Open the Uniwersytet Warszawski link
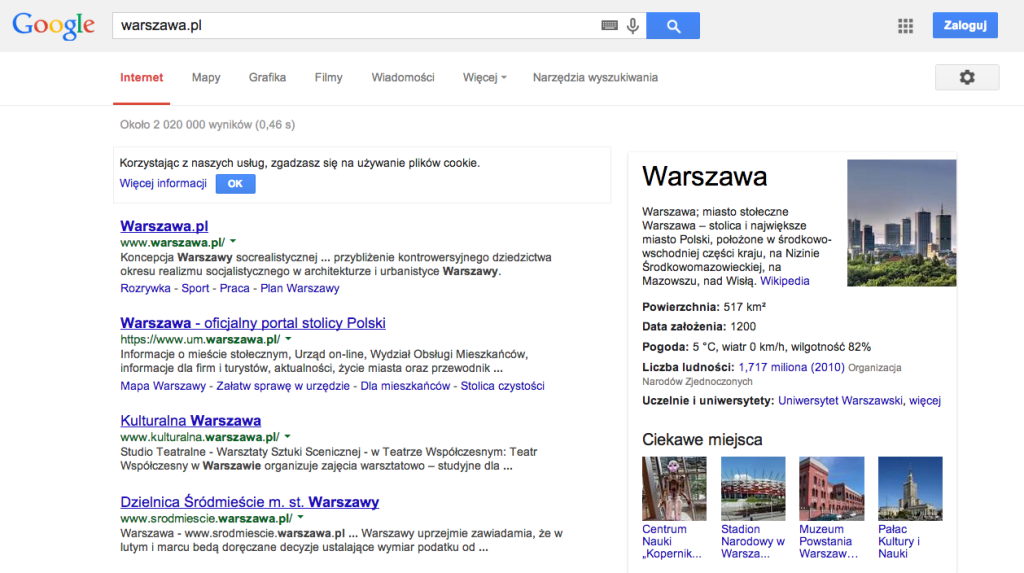Image resolution: width=1024 pixels, height=573 pixels. pyautogui.click(x=841, y=401)
